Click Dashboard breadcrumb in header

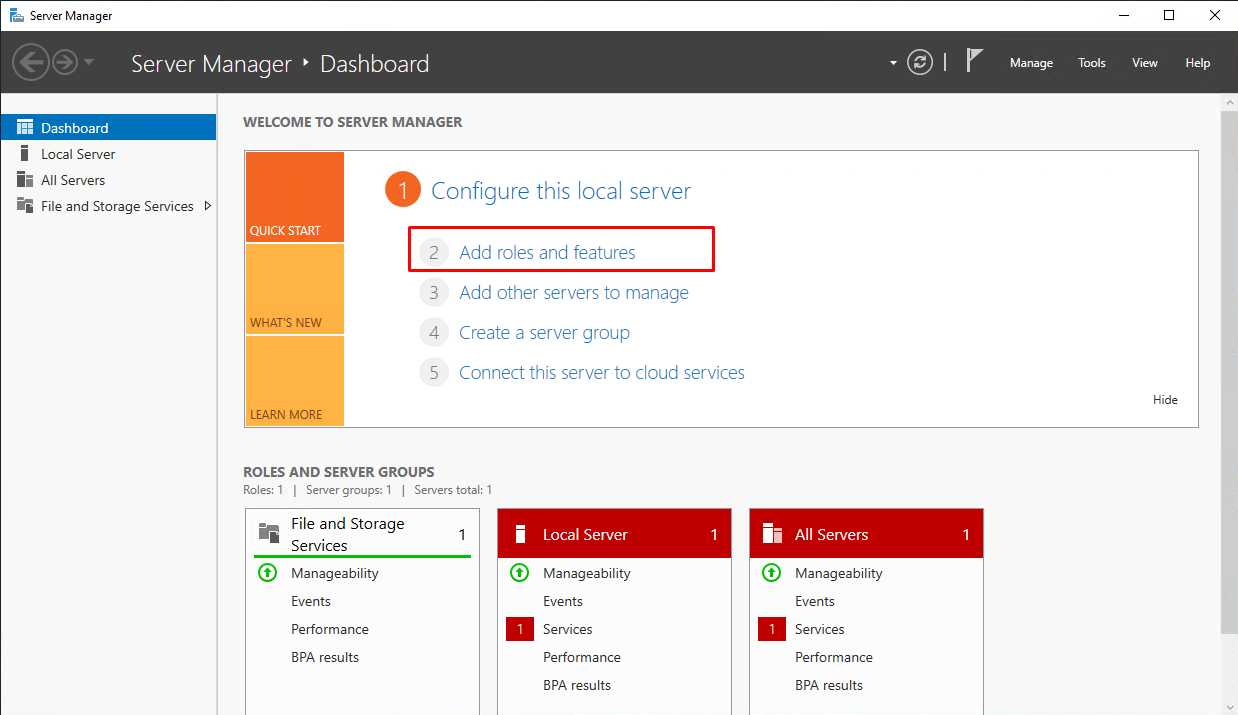point(374,64)
